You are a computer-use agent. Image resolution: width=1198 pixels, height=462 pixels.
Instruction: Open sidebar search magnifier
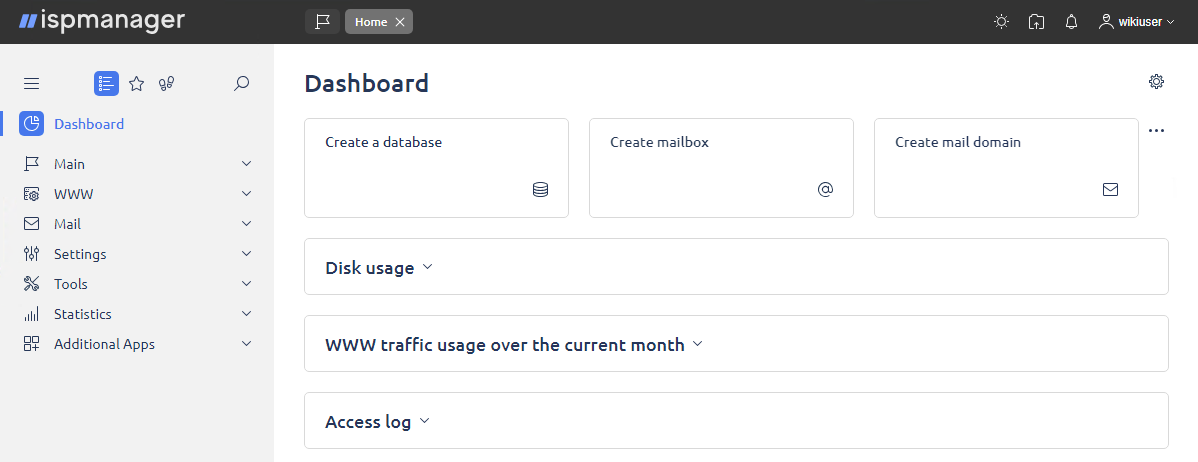tap(241, 83)
